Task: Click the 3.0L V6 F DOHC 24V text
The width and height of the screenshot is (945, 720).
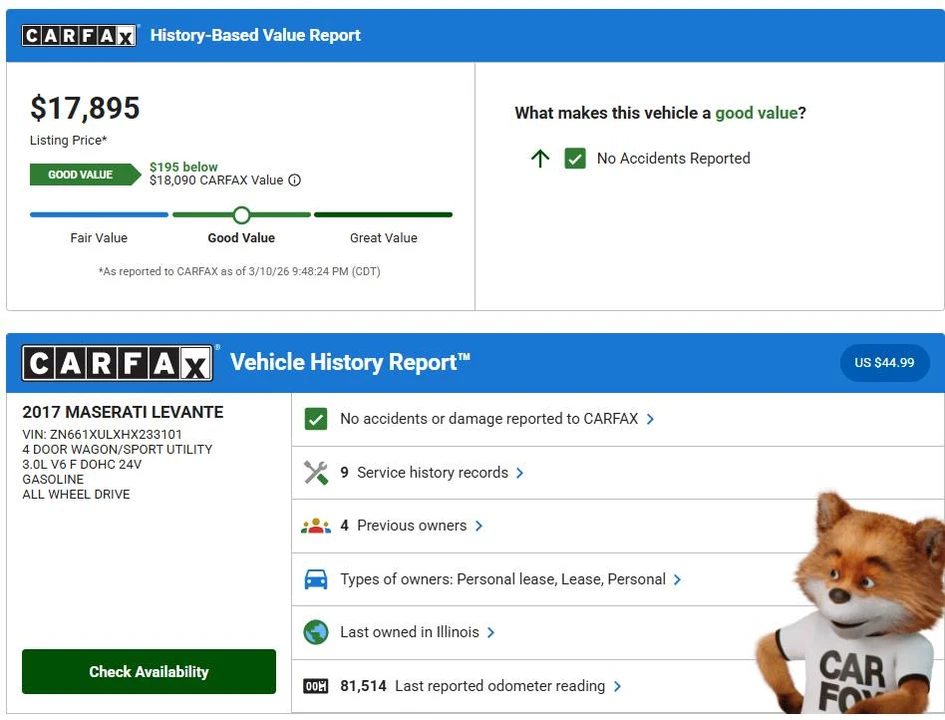Action: (x=82, y=465)
